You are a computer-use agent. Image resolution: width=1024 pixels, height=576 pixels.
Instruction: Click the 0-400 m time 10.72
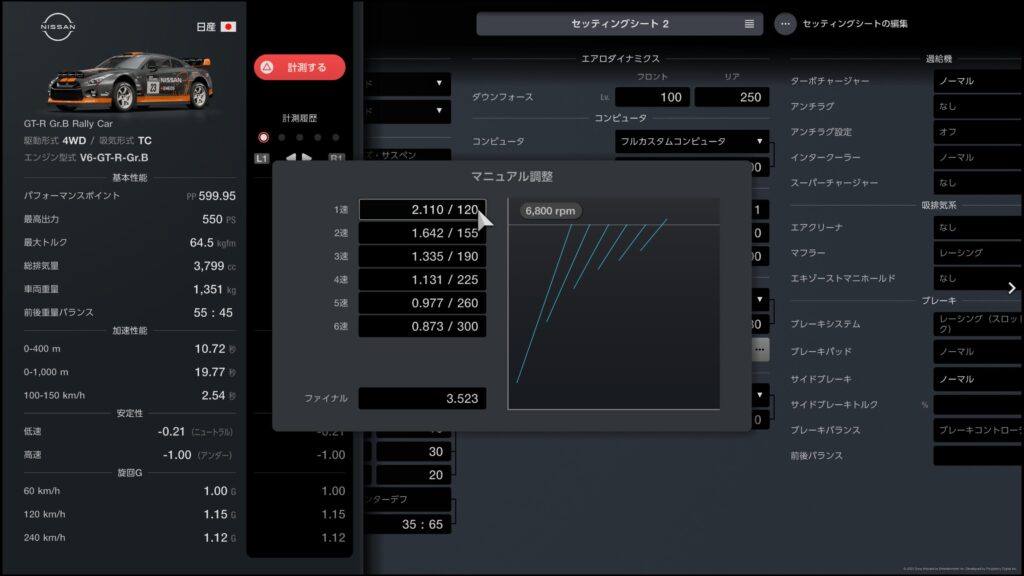[x=210, y=349]
